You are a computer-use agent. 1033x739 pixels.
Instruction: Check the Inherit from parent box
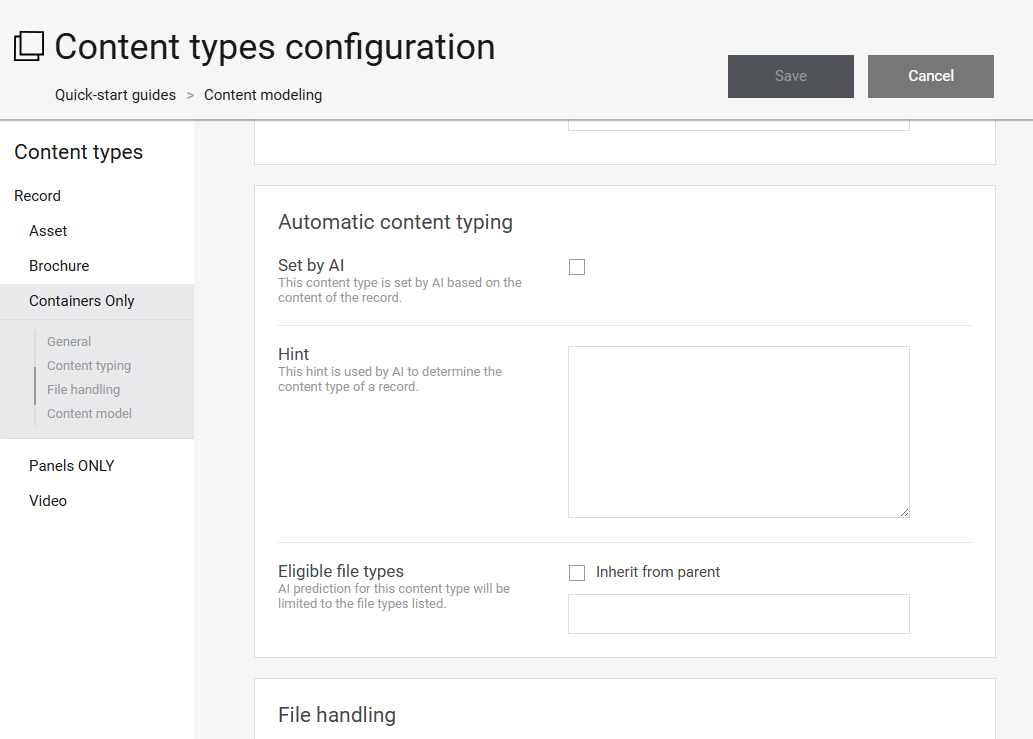577,573
